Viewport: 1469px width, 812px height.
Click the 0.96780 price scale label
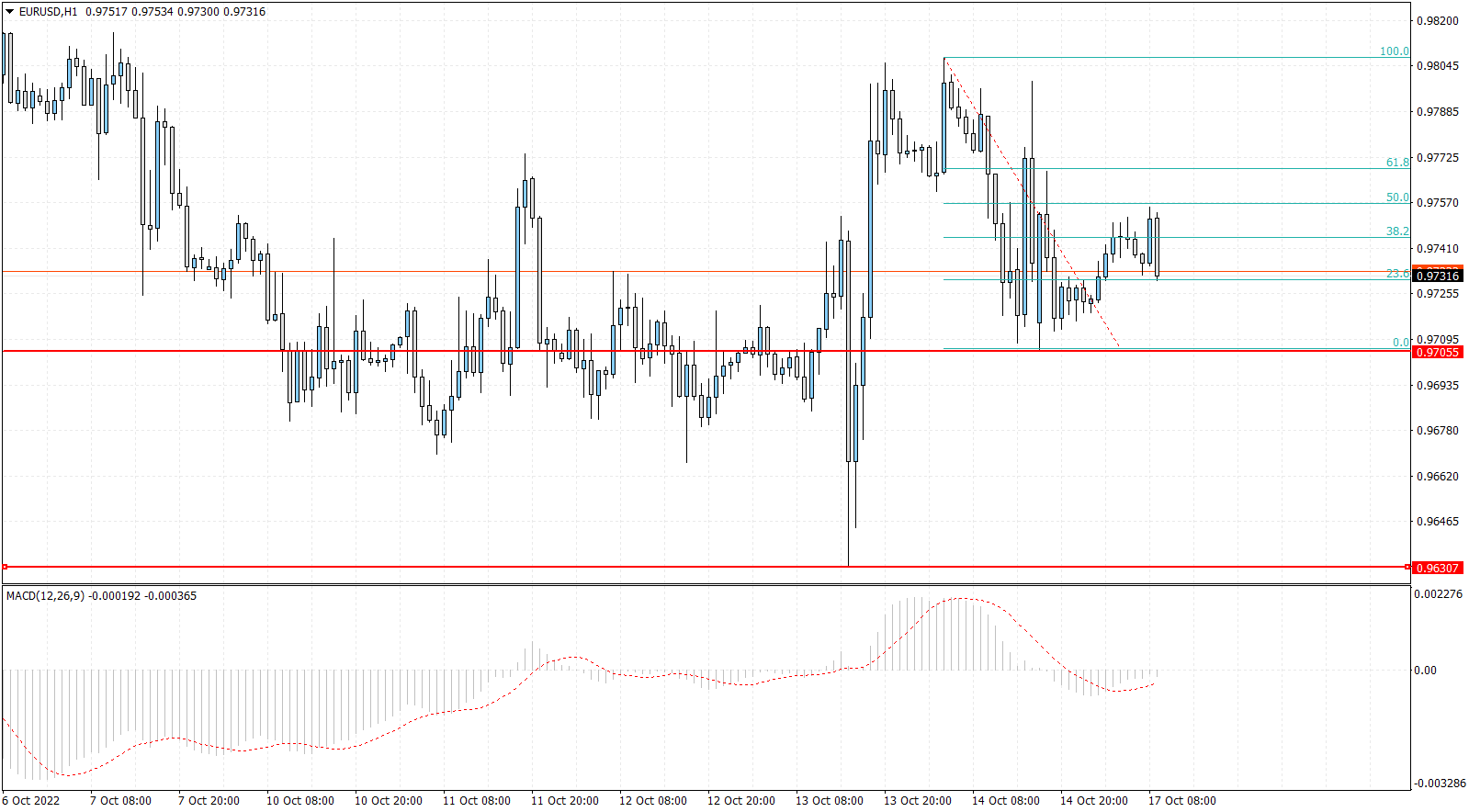point(1438,431)
